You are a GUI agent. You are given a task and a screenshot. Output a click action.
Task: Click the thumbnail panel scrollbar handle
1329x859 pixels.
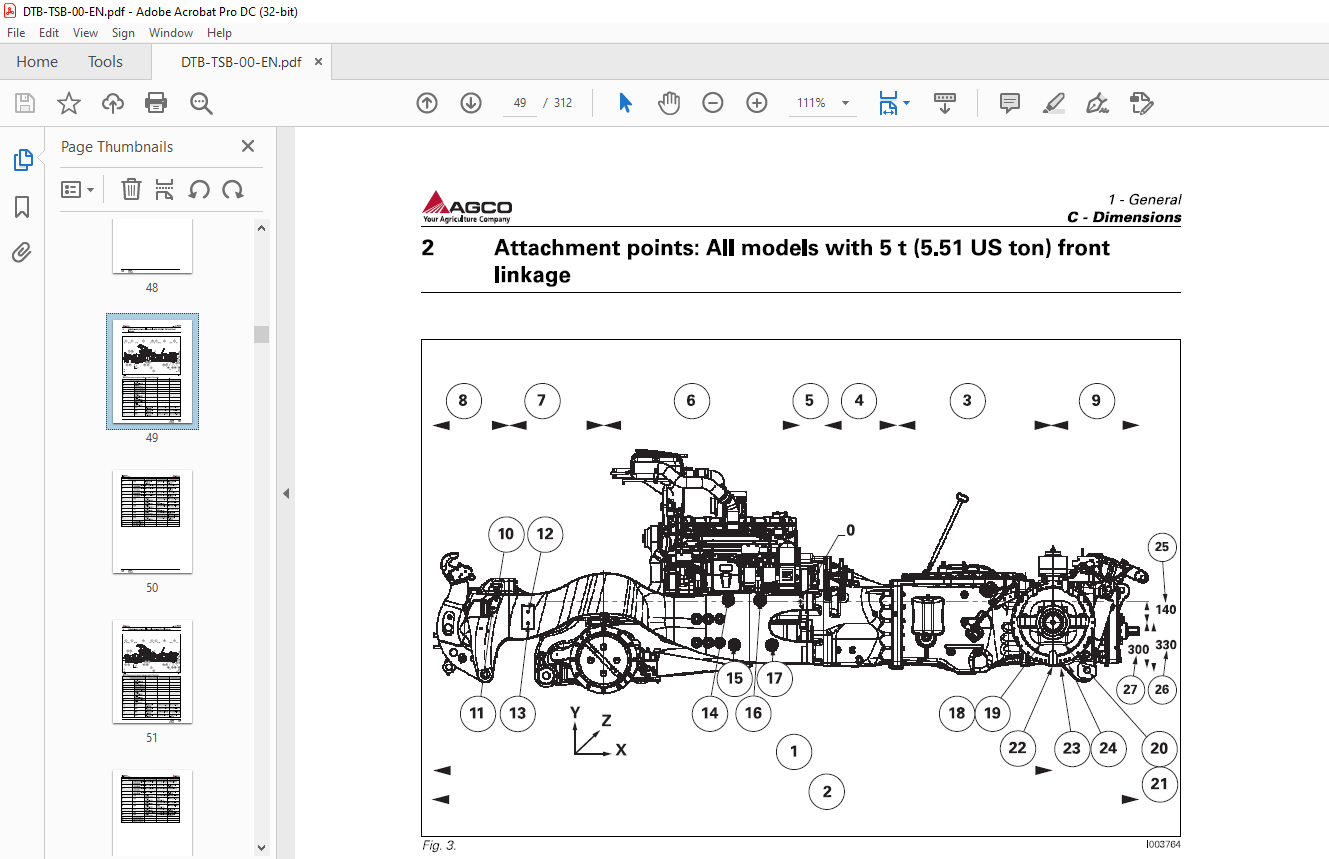pyautogui.click(x=262, y=334)
